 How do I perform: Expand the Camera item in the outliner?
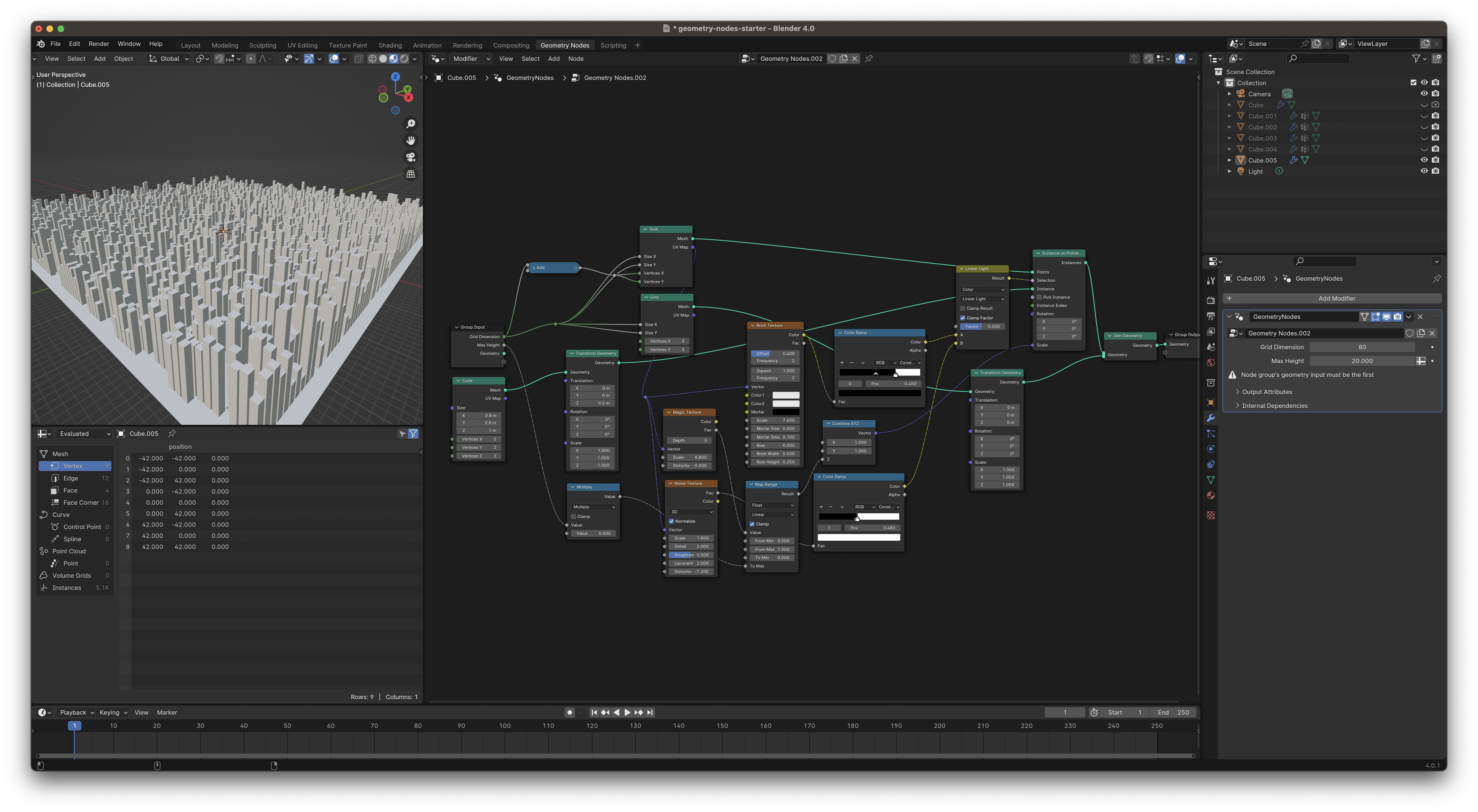click(x=1230, y=94)
